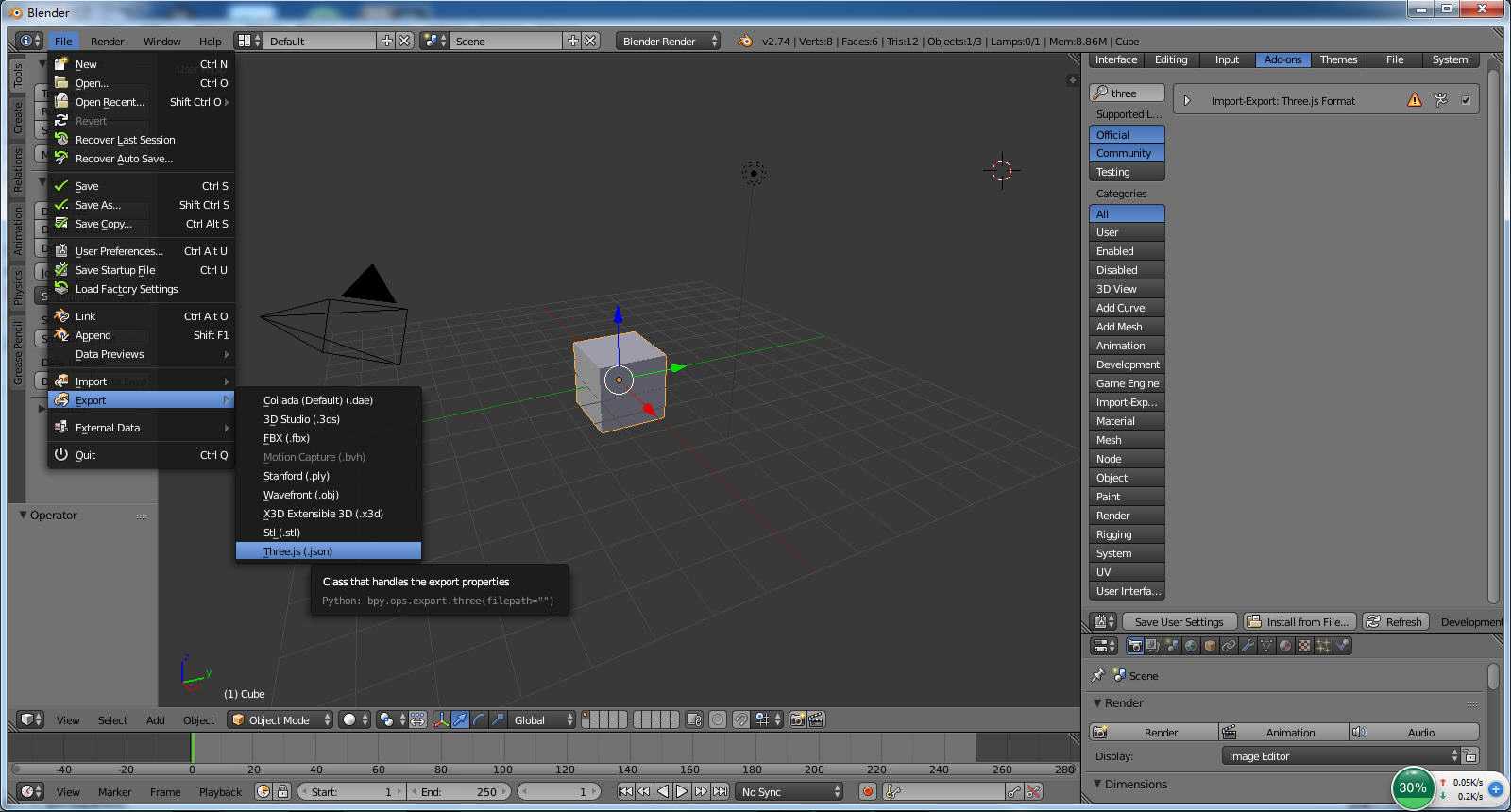The width and height of the screenshot is (1511, 812).
Task: Open the Particles properties icon
Action: point(1323,646)
